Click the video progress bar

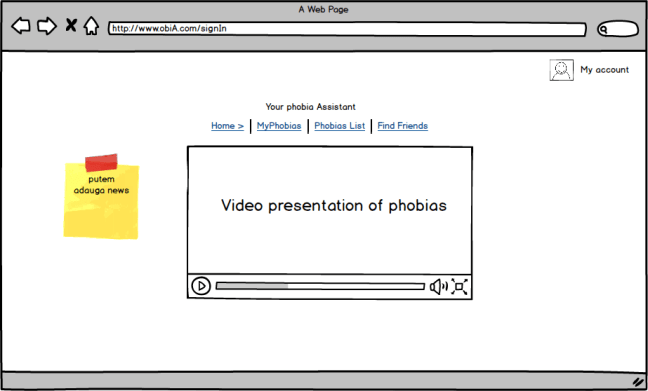click(320, 286)
